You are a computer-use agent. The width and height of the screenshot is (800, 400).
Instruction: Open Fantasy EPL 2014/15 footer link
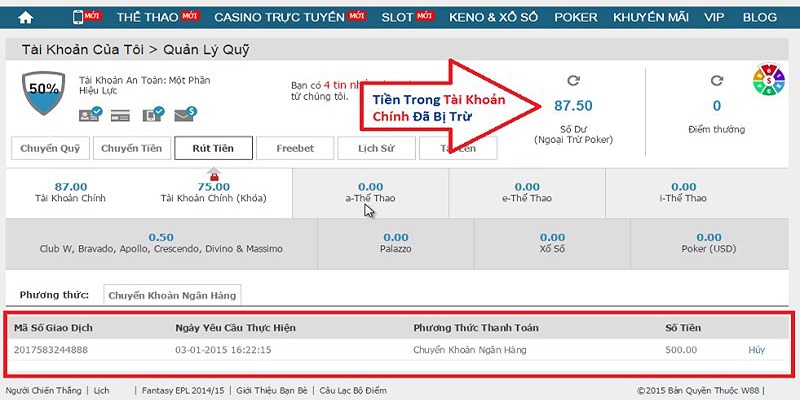click(x=183, y=390)
